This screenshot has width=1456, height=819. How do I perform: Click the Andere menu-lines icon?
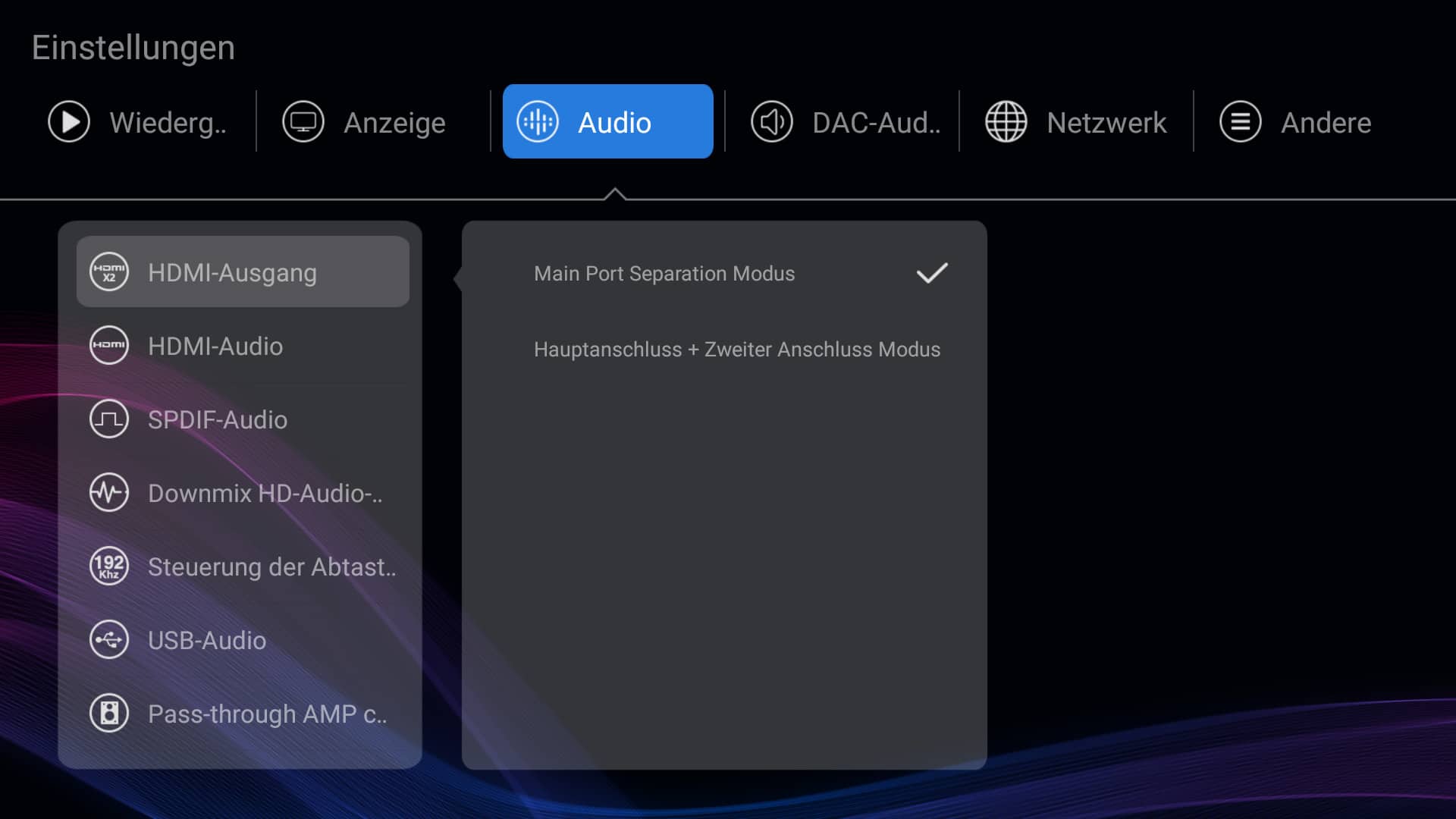click(x=1241, y=122)
